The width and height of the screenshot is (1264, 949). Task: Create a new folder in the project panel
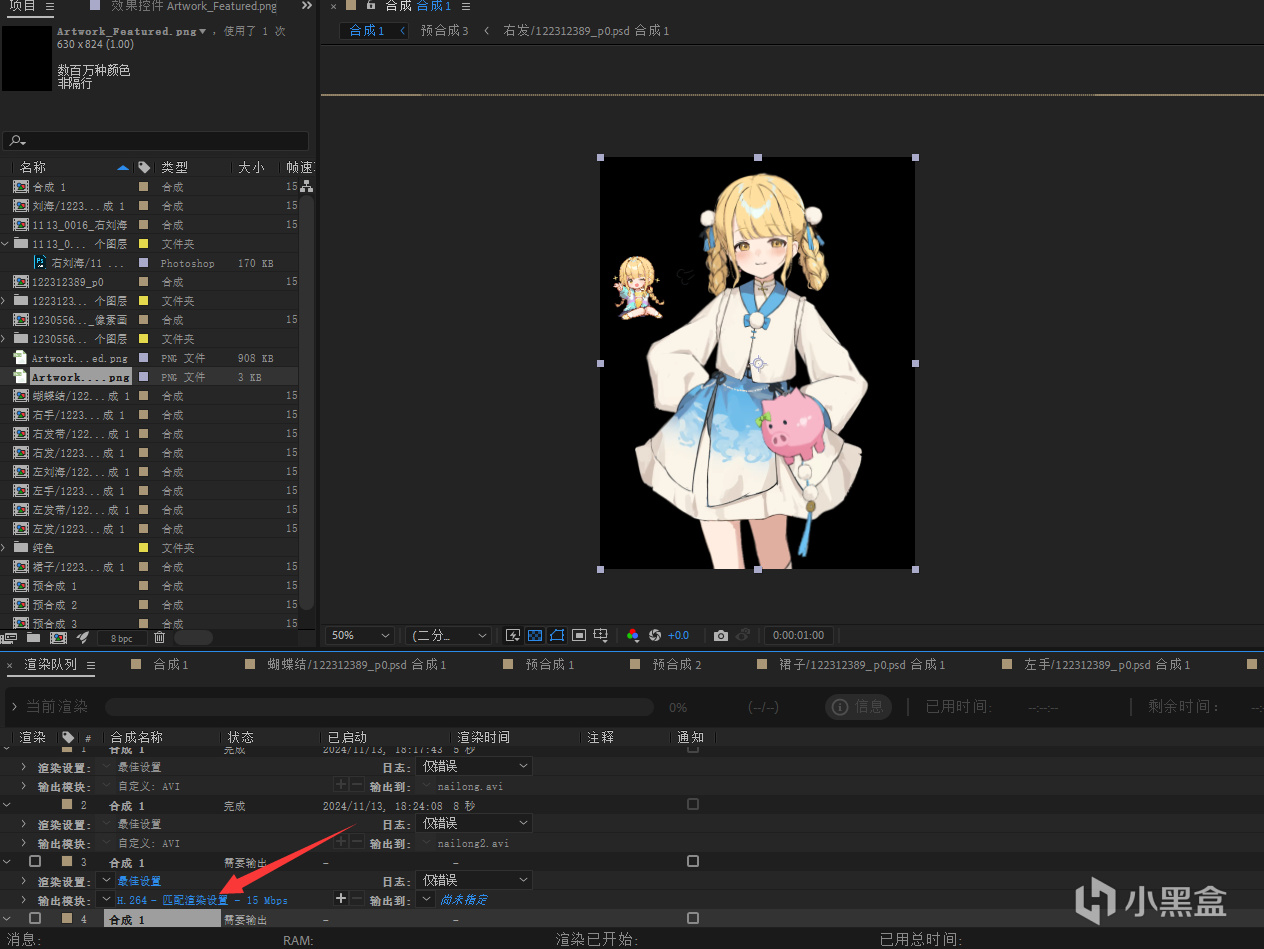click(33, 637)
